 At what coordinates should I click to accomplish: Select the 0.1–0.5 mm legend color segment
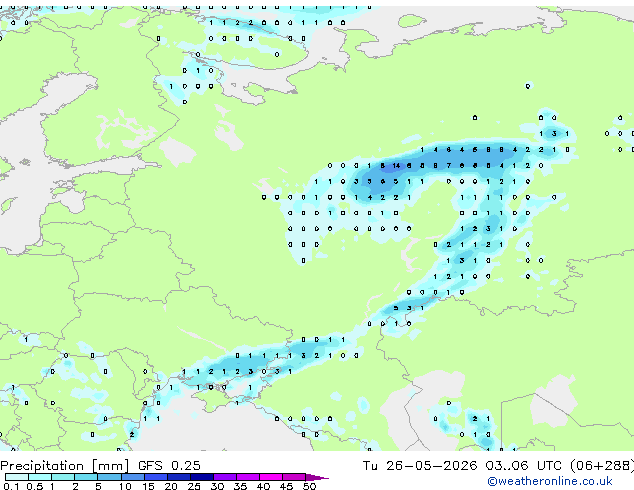(x=17, y=477)
